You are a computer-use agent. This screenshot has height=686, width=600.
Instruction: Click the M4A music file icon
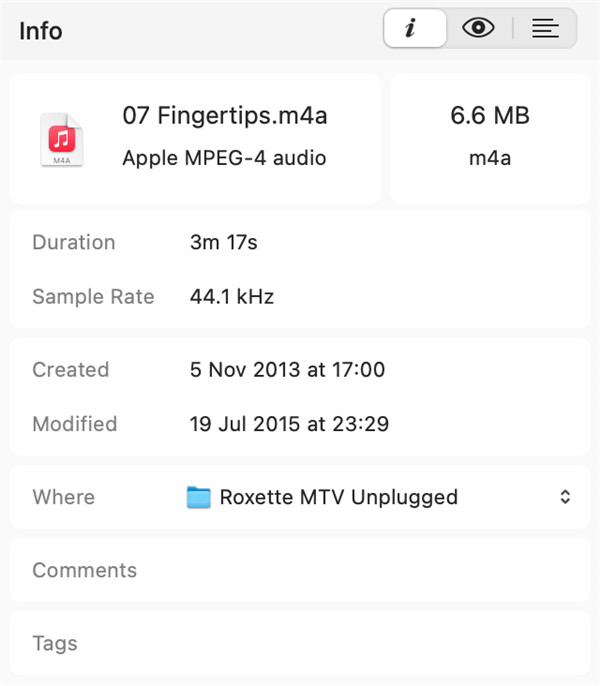(x=62, y=140)
